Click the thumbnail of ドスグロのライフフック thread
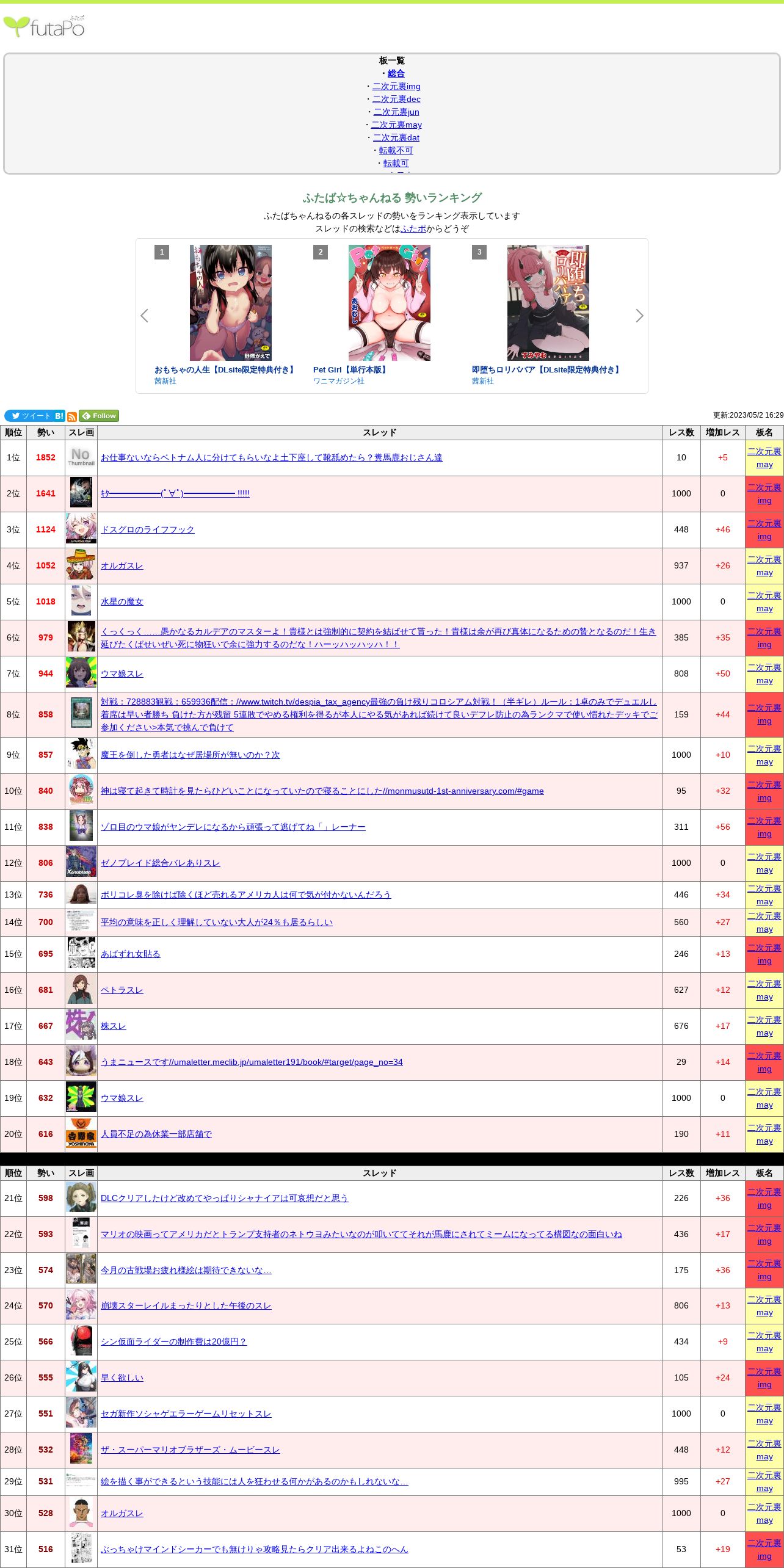 [x=81, y=529]
